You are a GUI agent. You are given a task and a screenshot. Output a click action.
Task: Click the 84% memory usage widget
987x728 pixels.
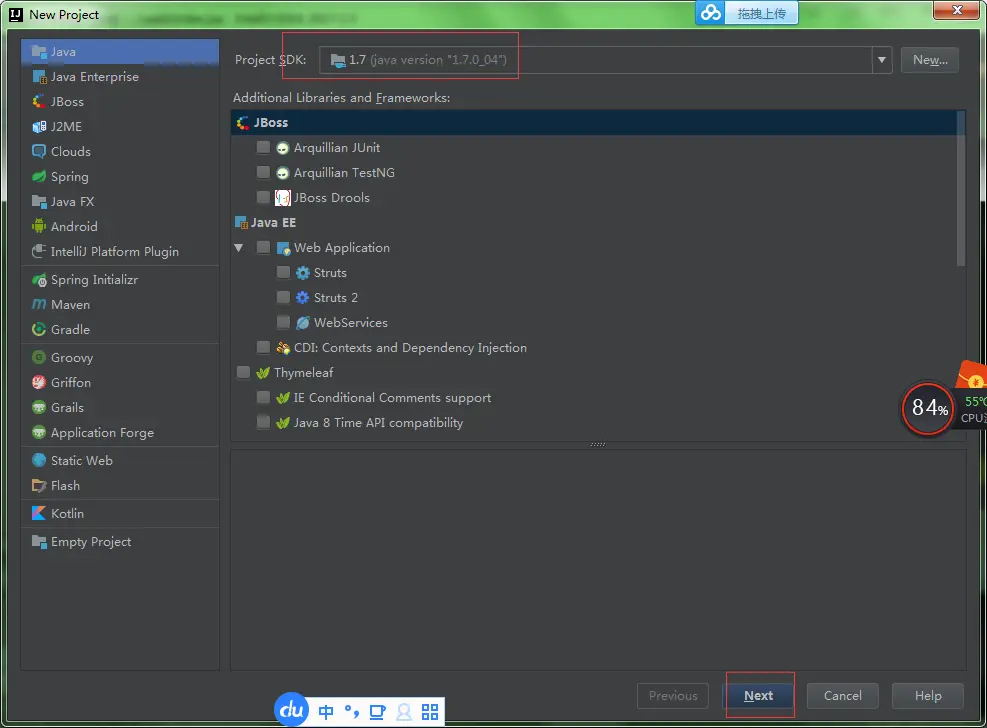click(928, 408)
